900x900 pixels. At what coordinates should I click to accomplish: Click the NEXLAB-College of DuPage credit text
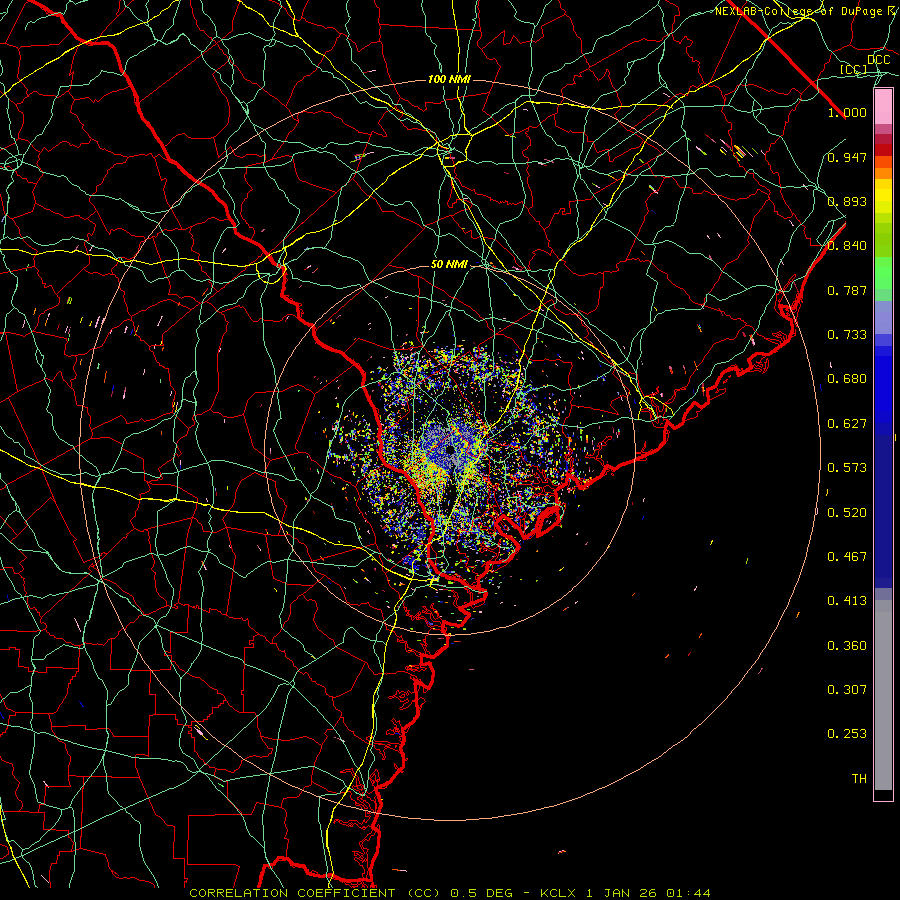[x=807, y=11]
